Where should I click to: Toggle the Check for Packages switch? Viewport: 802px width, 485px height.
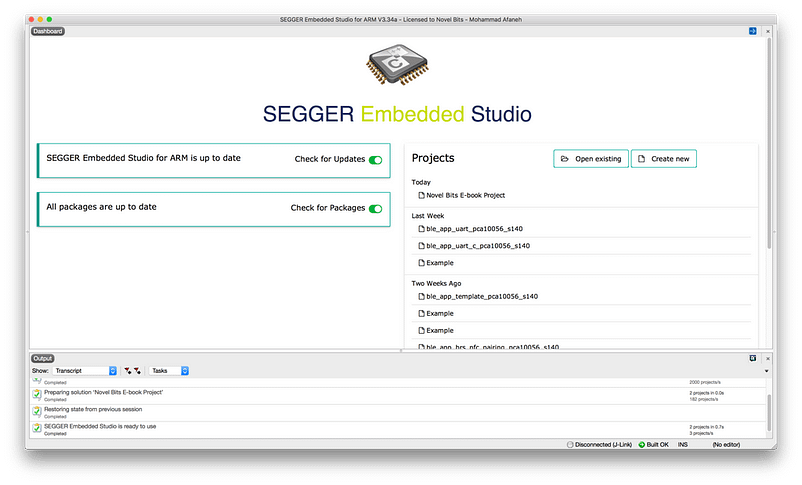tap(375, 208)
